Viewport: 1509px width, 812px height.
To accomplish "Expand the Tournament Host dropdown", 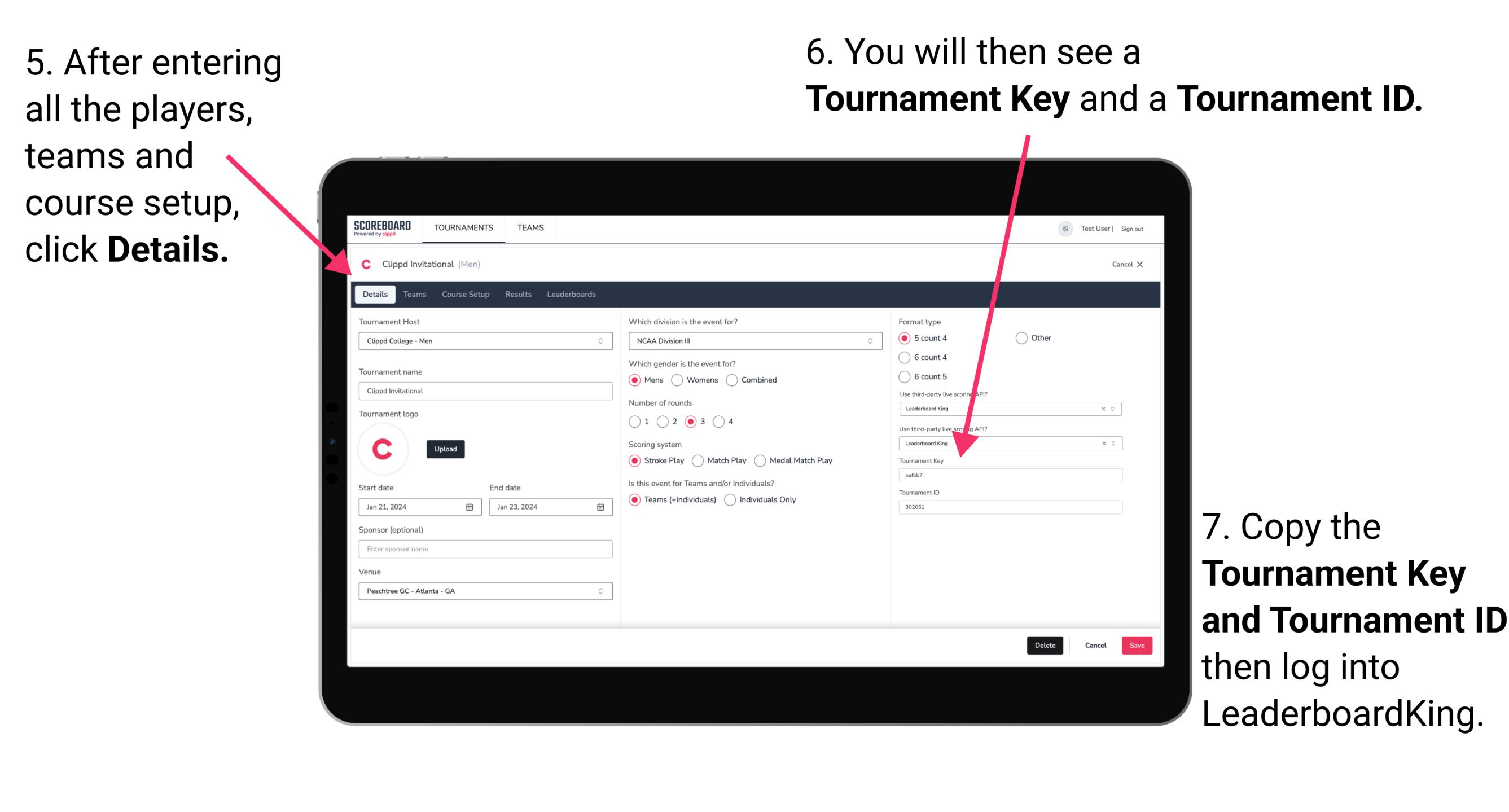I will point(600,340).
